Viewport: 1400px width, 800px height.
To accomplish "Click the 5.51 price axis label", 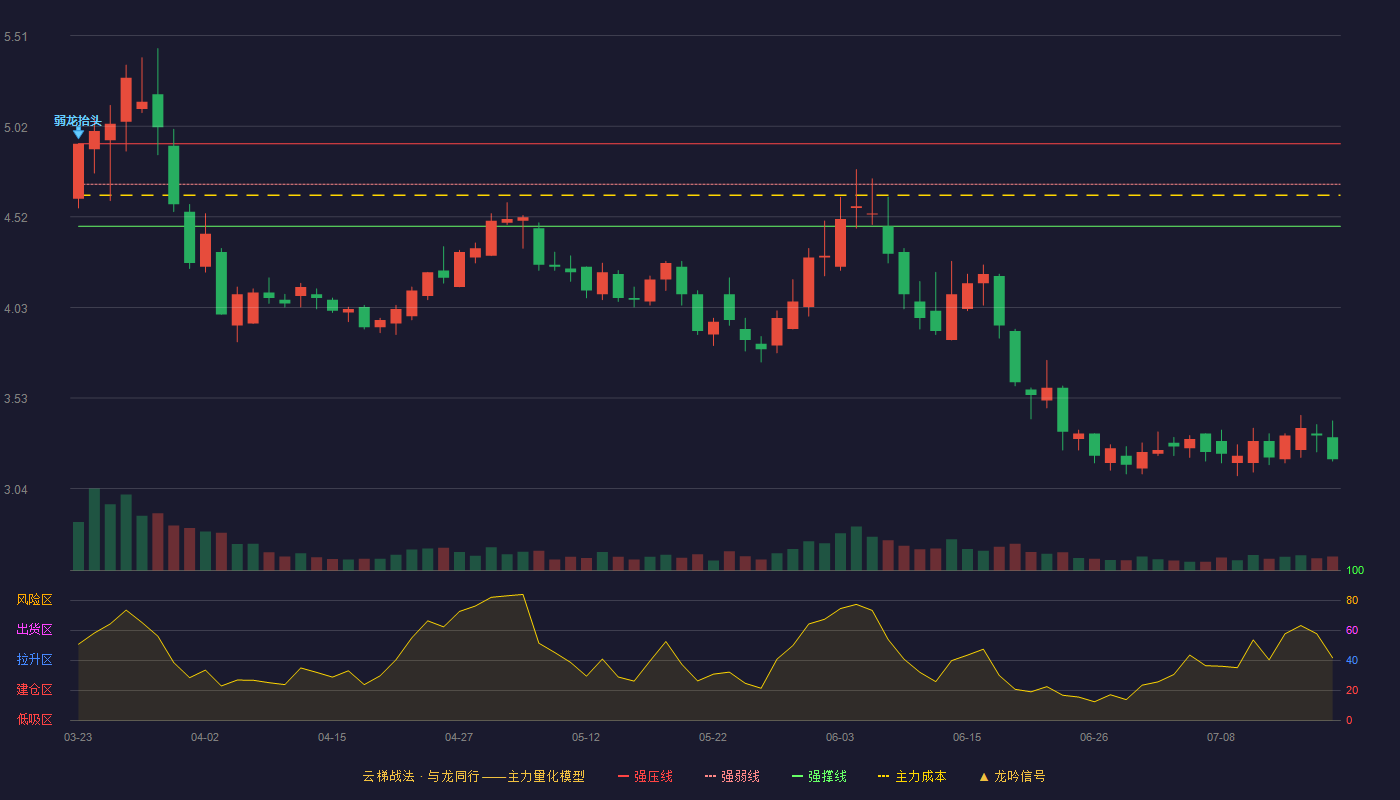I will [16, 37].
